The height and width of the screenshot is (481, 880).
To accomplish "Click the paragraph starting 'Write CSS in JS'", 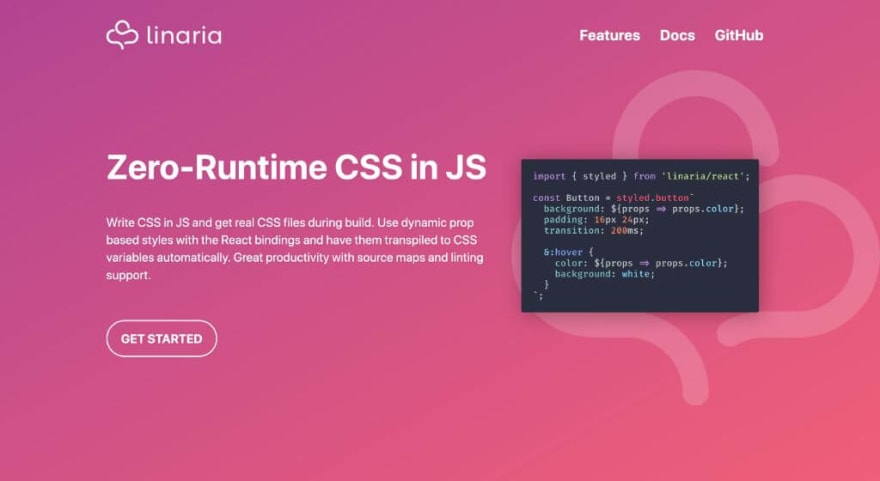I will pyautogui.click(x=295, y=249).
